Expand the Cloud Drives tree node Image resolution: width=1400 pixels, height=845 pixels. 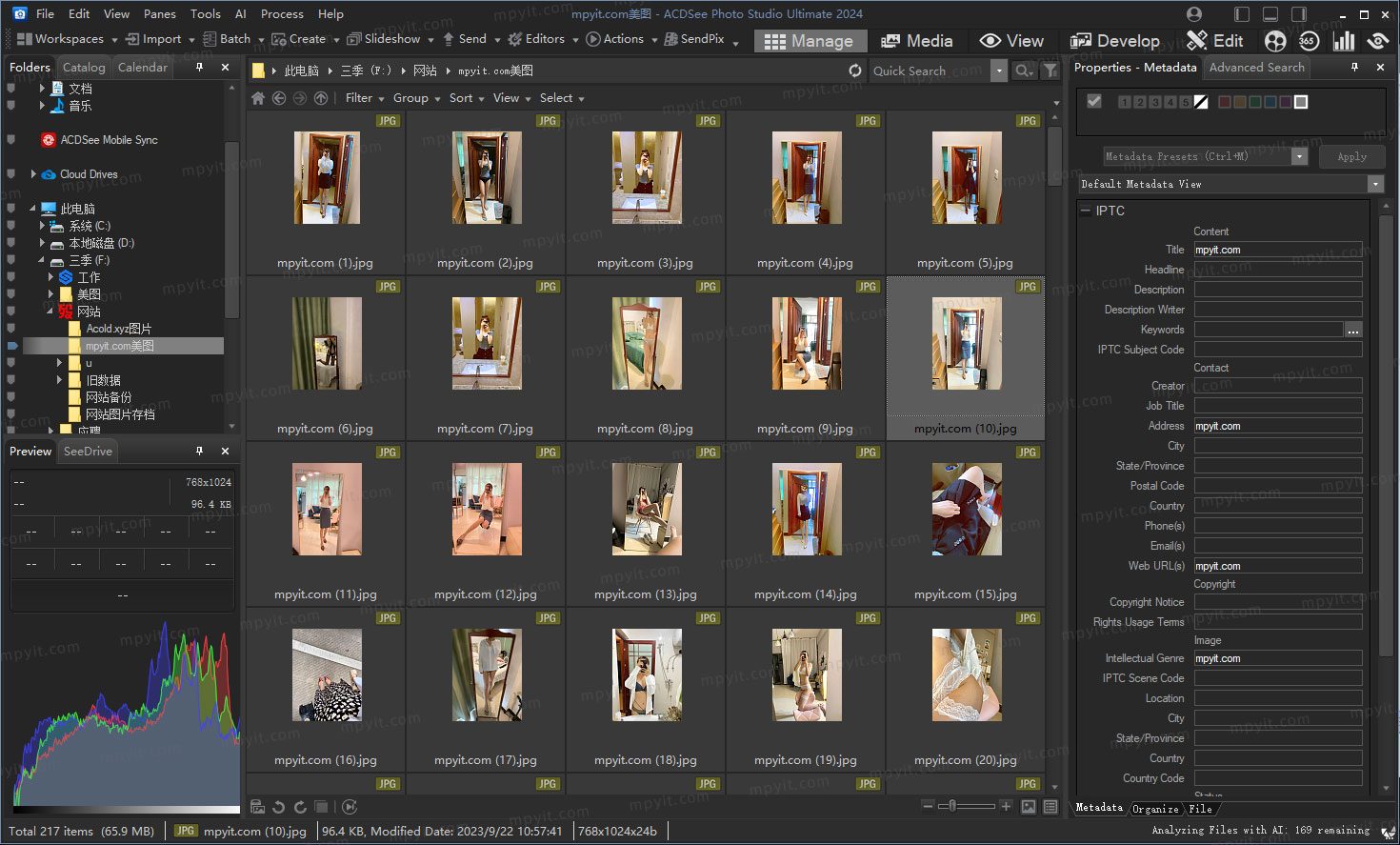(33, 174)
